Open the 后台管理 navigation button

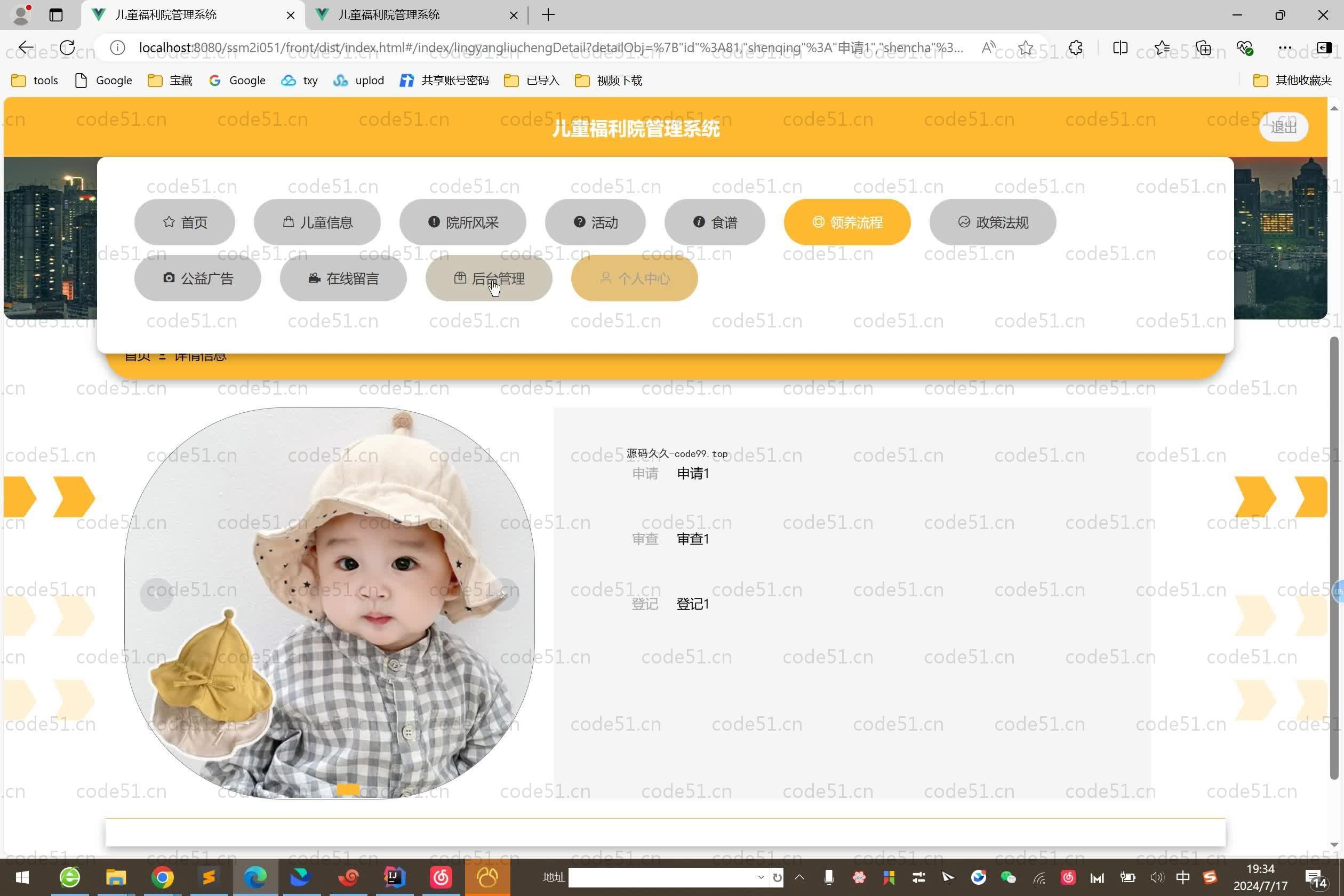489,278
